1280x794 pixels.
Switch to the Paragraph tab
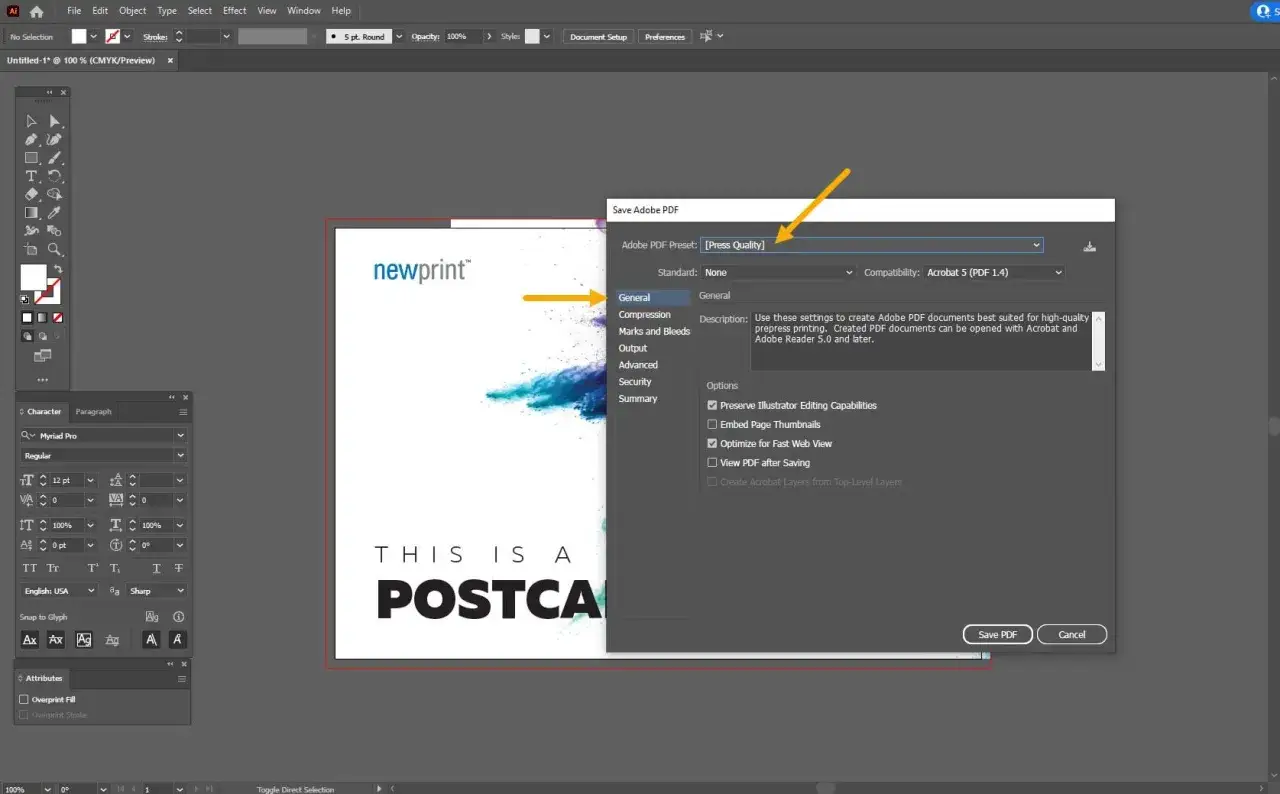coord(93,412)
